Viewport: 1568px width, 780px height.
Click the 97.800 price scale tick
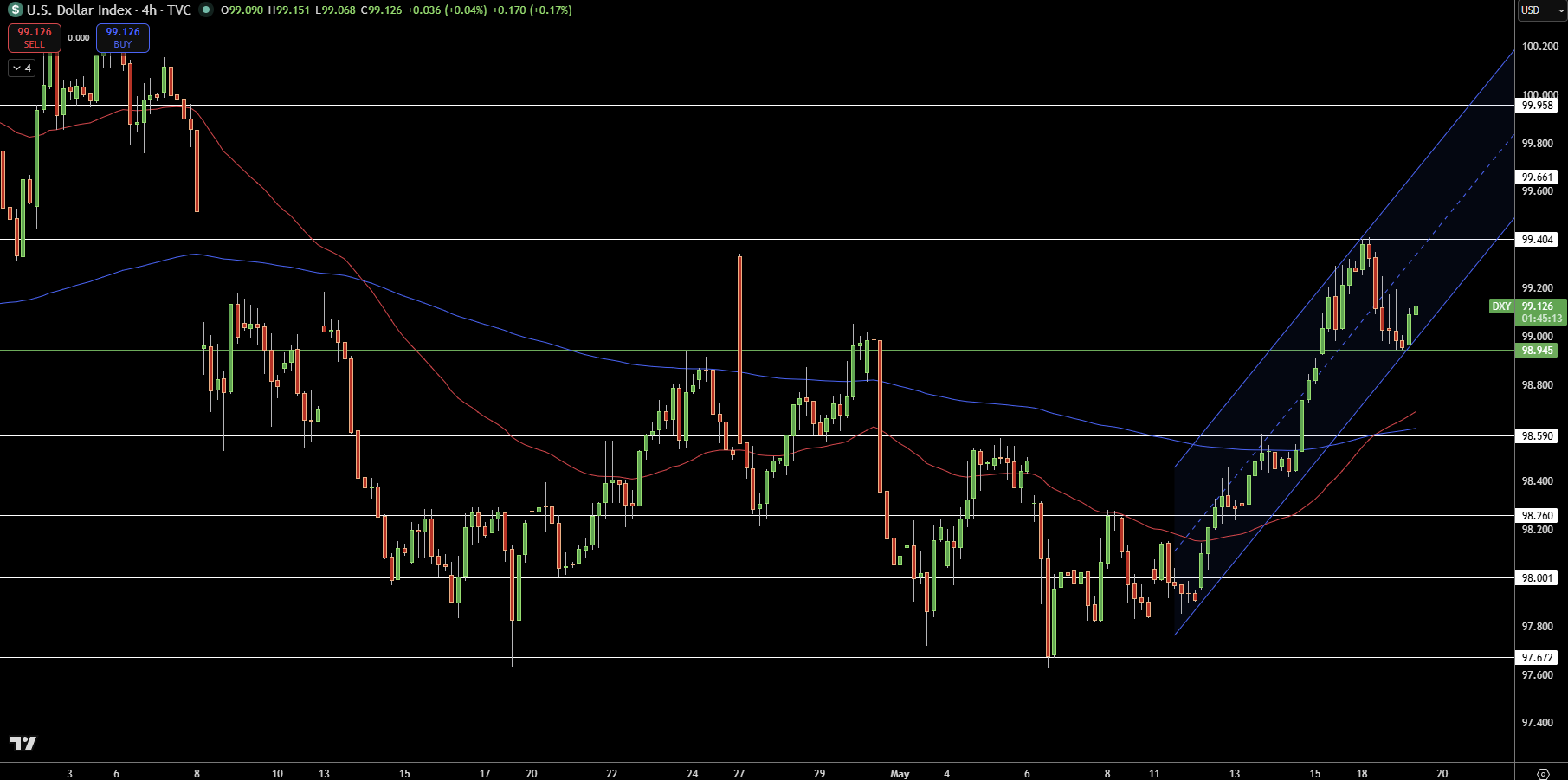pos(1538,627)
